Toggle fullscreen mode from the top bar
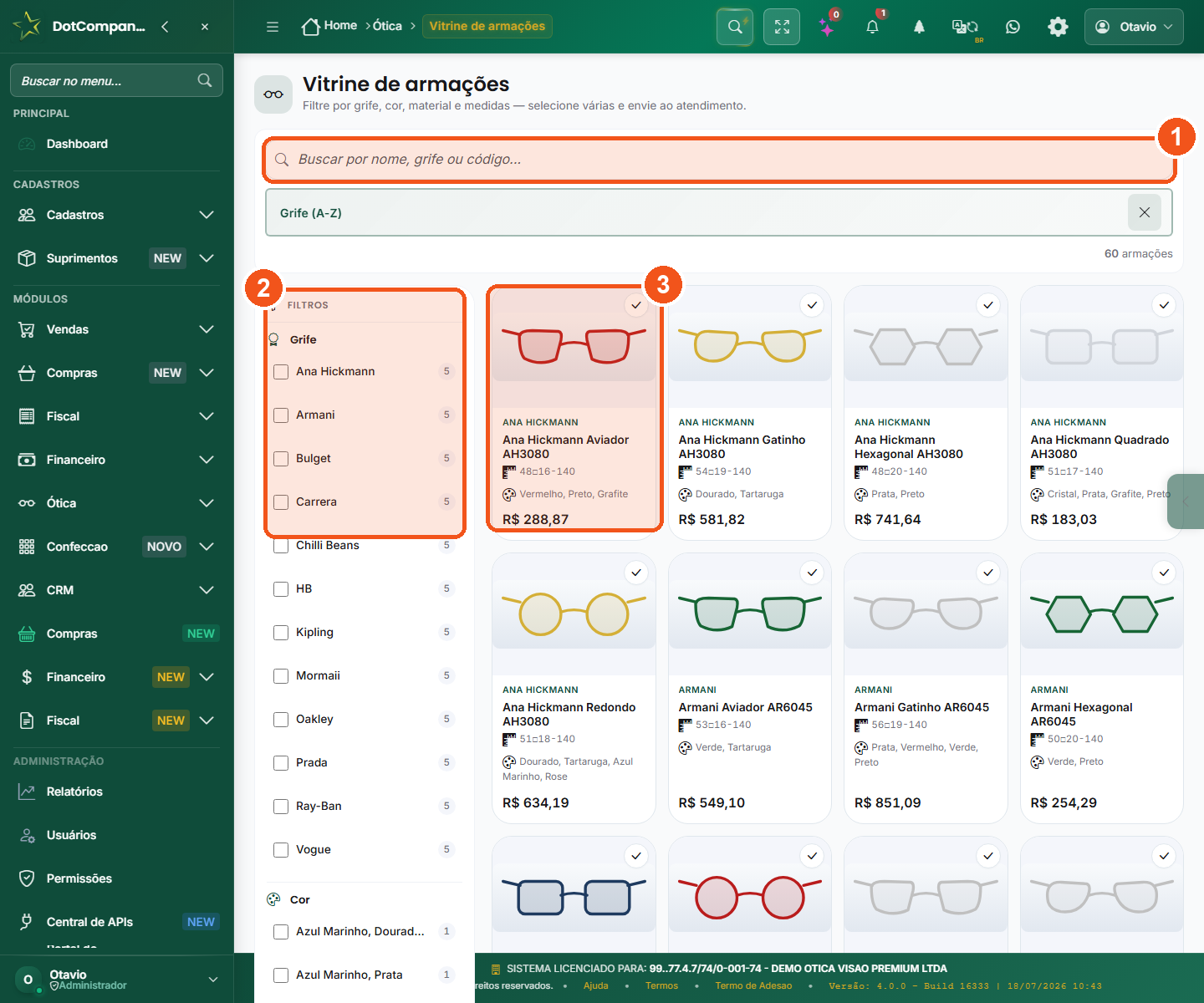 point(782,27)
